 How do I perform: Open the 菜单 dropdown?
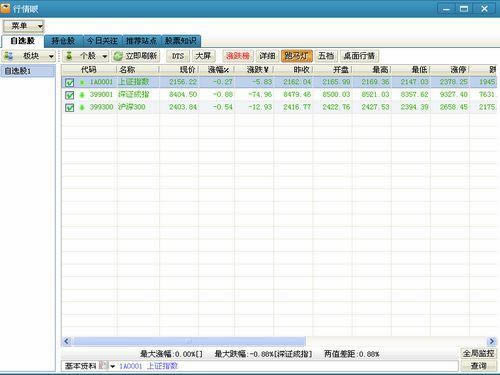click(x=24, y=26)
